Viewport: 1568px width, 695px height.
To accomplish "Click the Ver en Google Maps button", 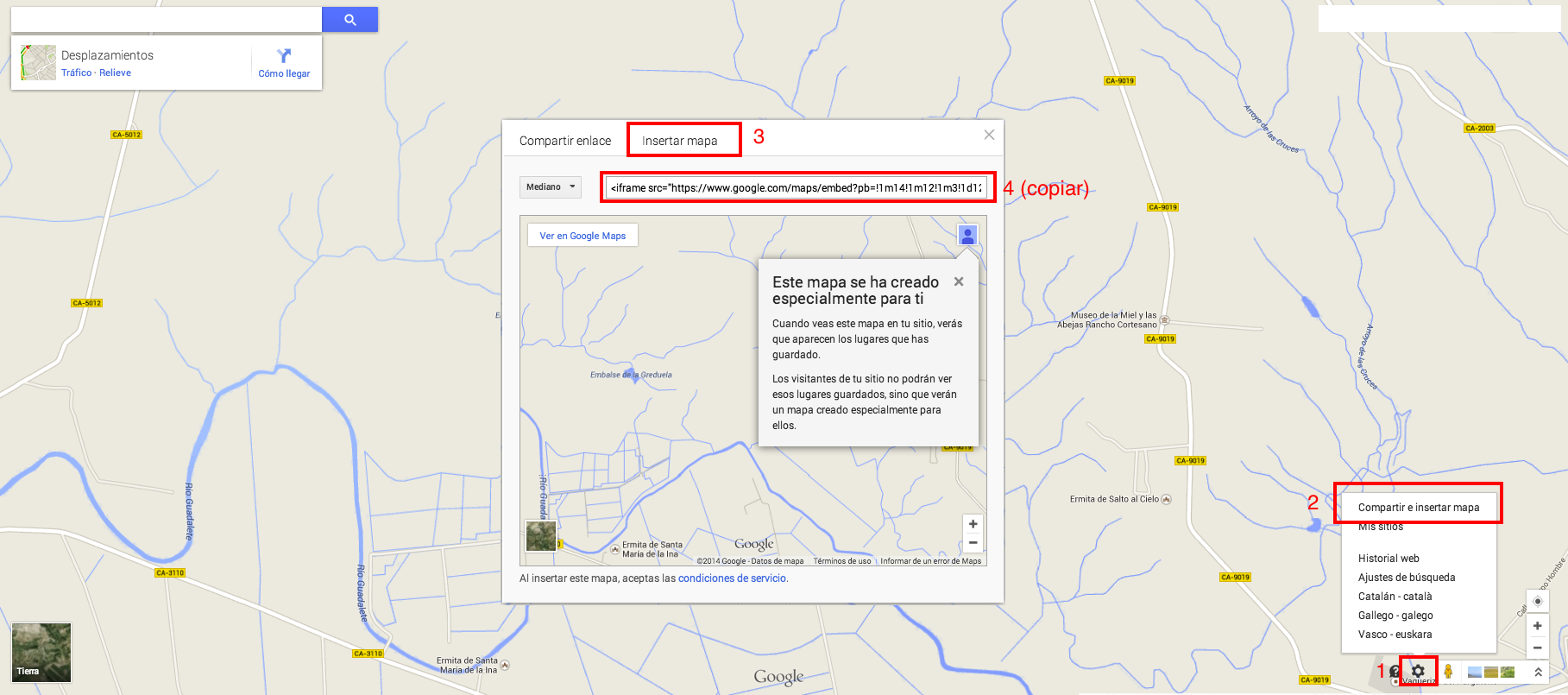I will 582,236.
